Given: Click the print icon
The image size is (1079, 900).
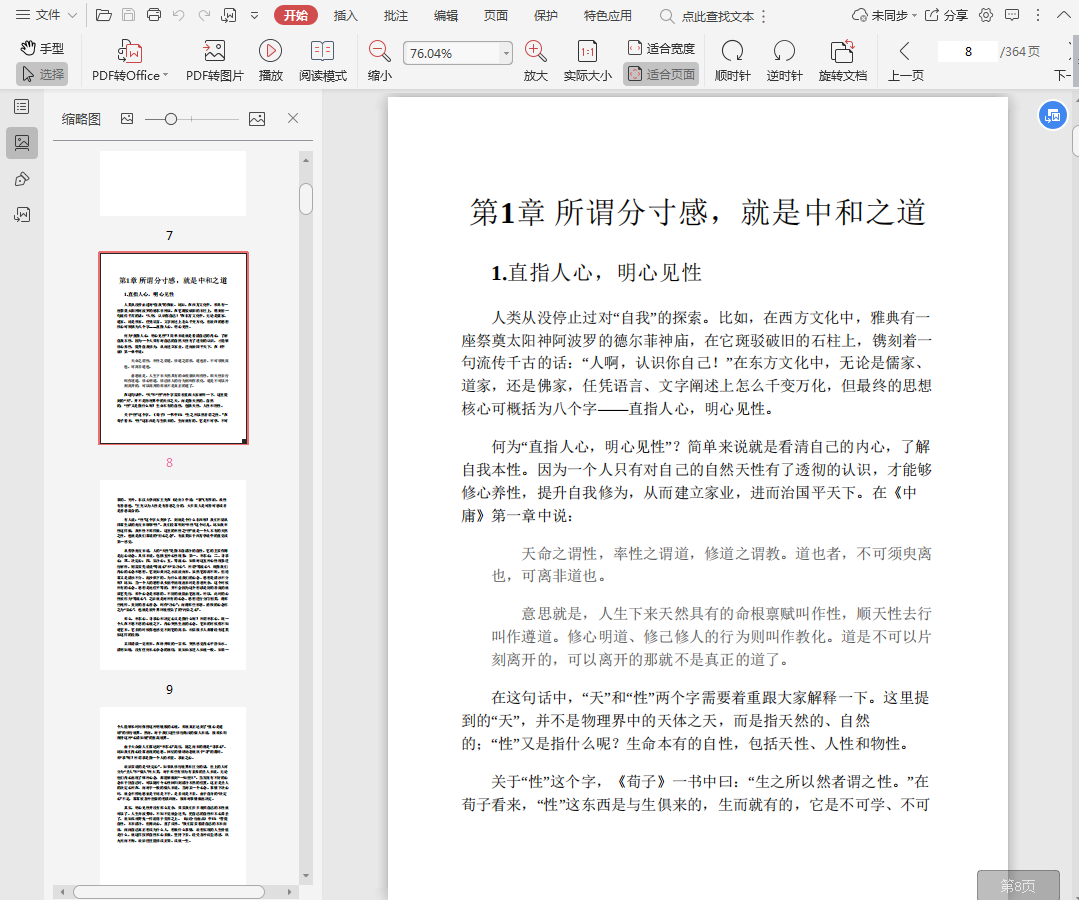Looking at the screenshot, I should [153, 14].
